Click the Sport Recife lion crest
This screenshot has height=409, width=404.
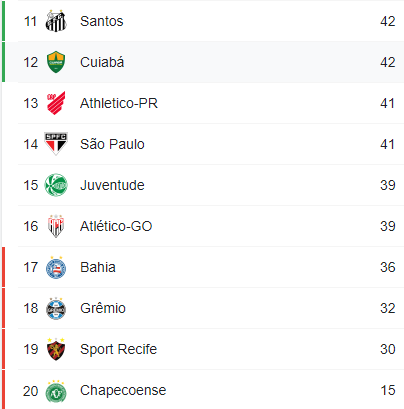click(x=56, y=349)
